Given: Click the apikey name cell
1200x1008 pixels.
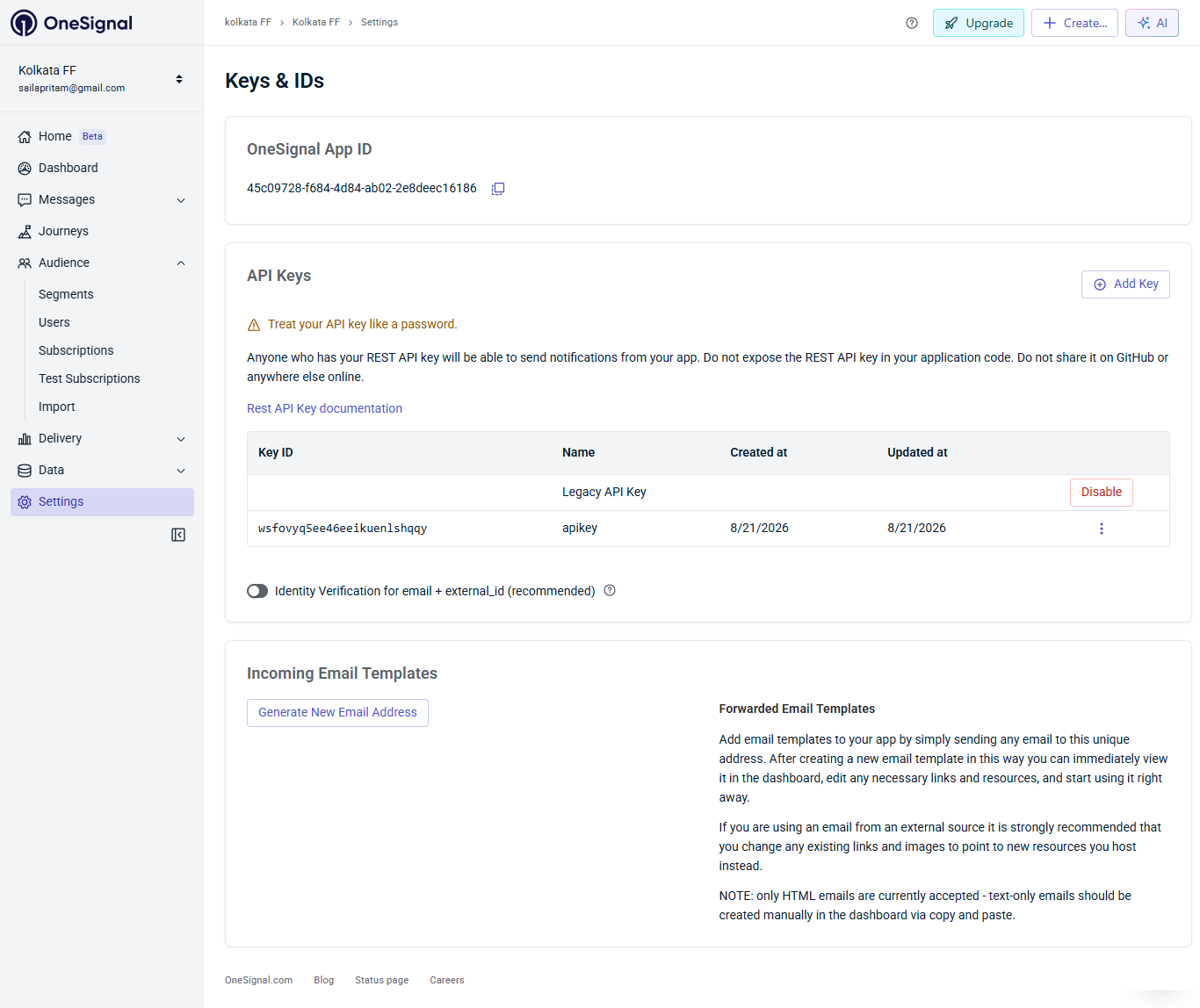Looking at the screenshot, I should coord(580,528).
